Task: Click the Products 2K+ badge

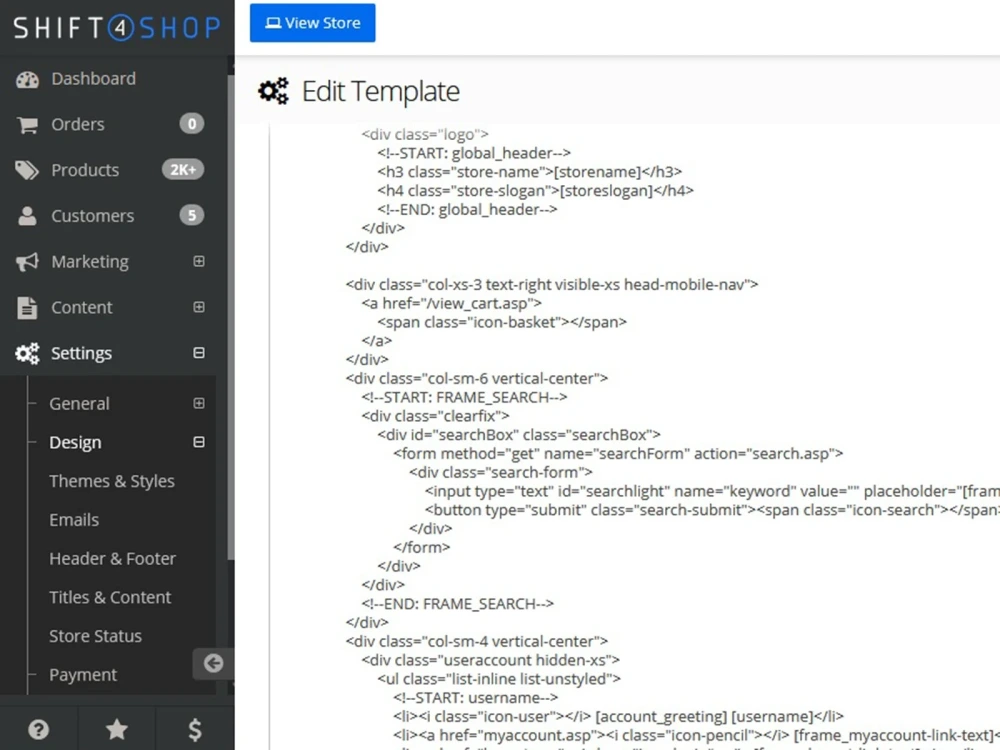Action: pyautogui.click(x=182, y=170)
